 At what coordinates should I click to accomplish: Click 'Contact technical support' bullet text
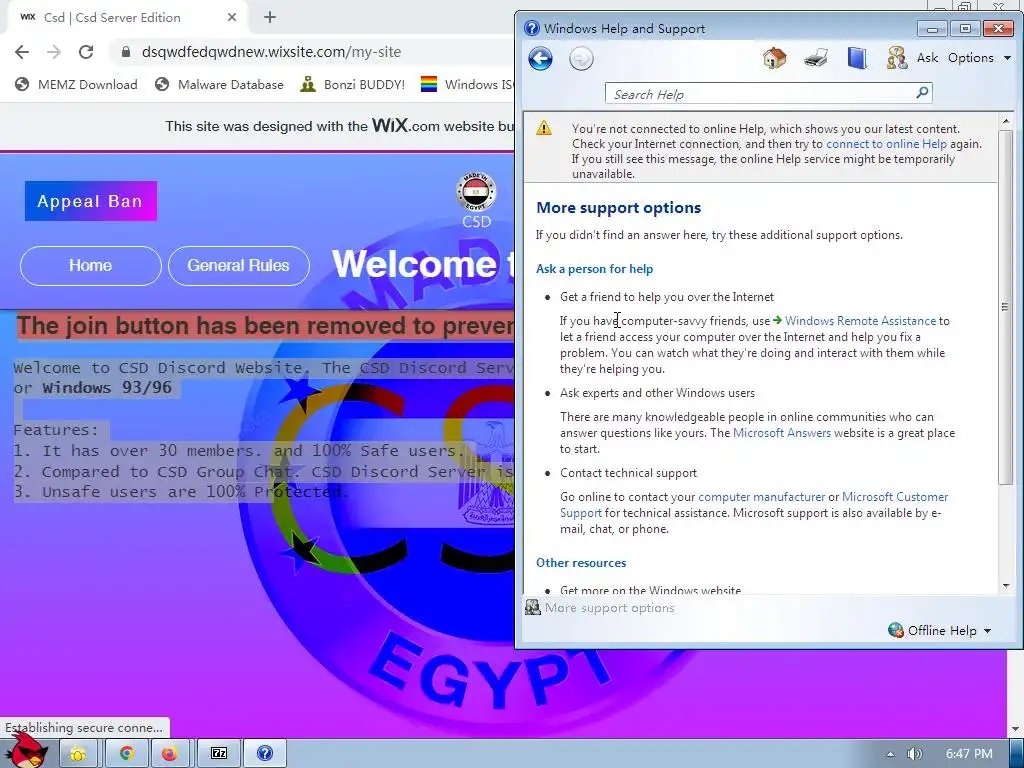tap(628, 473)
